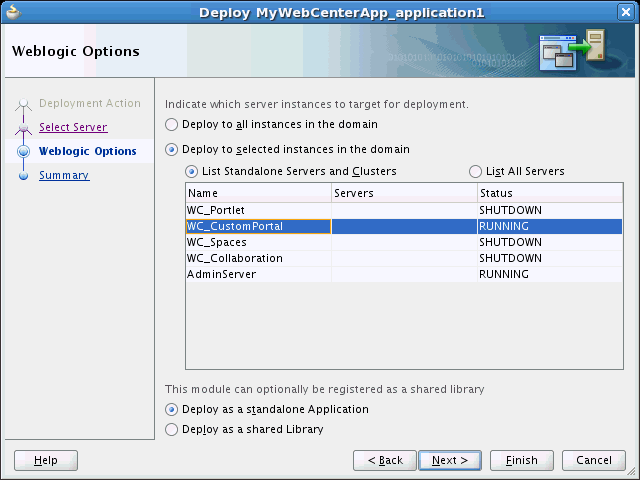640x480 pixels.
Task: Click RUNNING status of WC_CustomPortal
Action: [504, 227]
